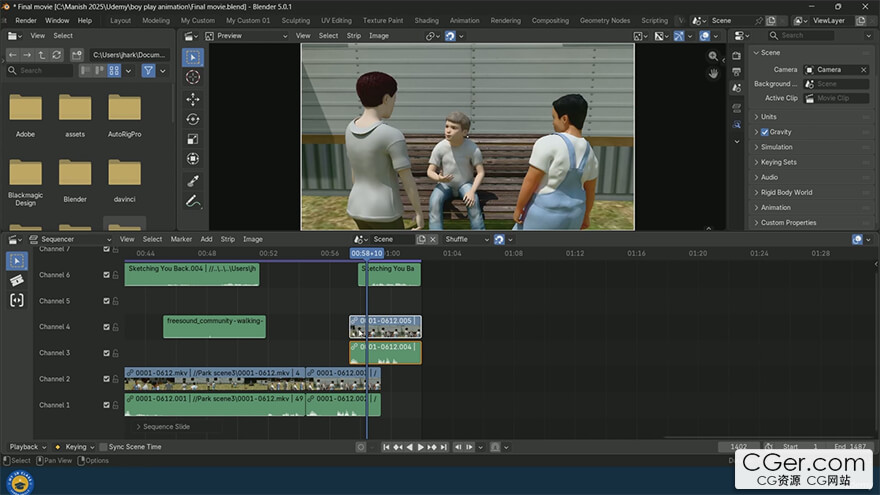Viewport: 880px width, 495px height.
Task: Open the Strip menu in sequencer header
Action: [x=227, y=239]
